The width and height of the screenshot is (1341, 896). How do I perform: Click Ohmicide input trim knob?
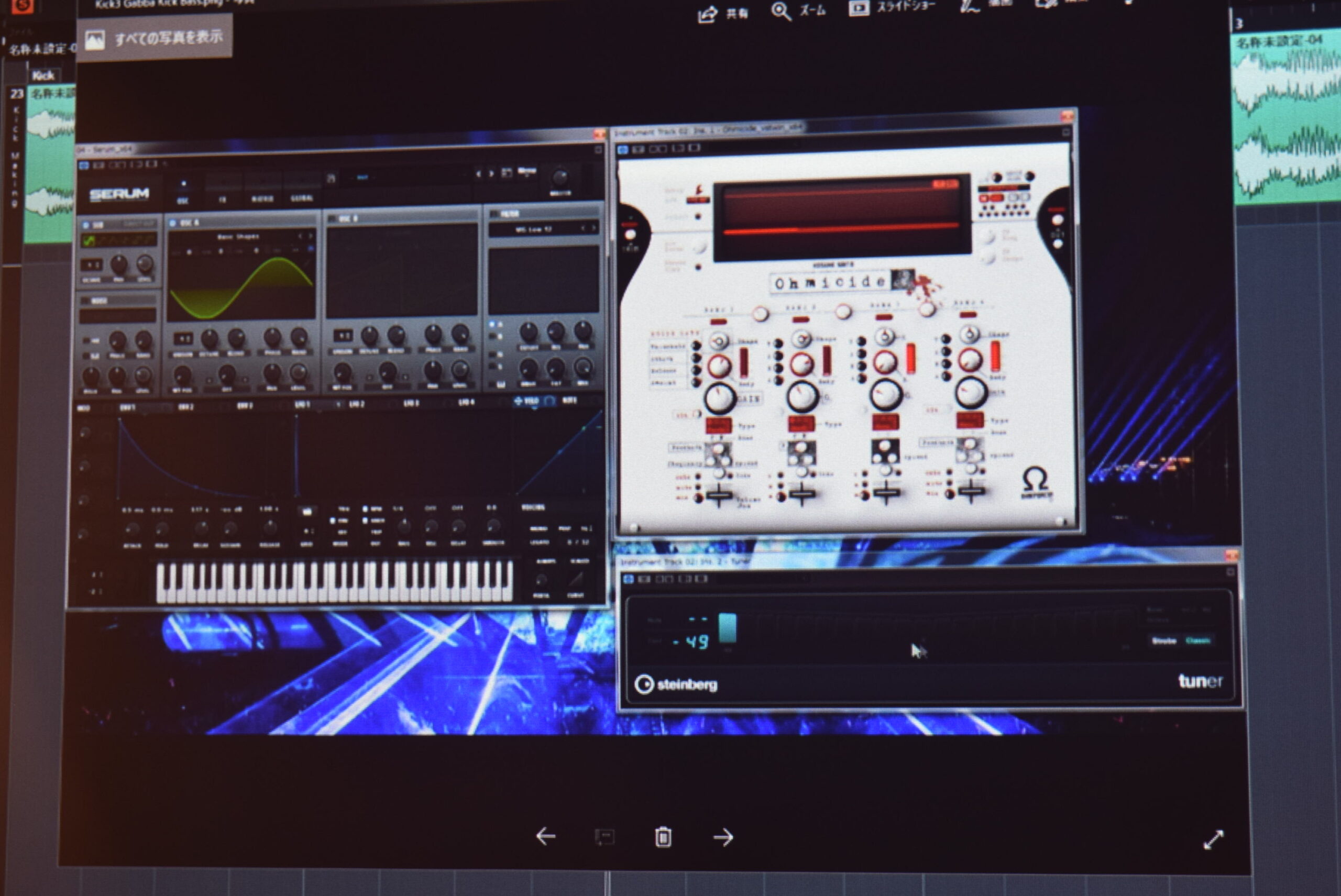coord(630,235)
